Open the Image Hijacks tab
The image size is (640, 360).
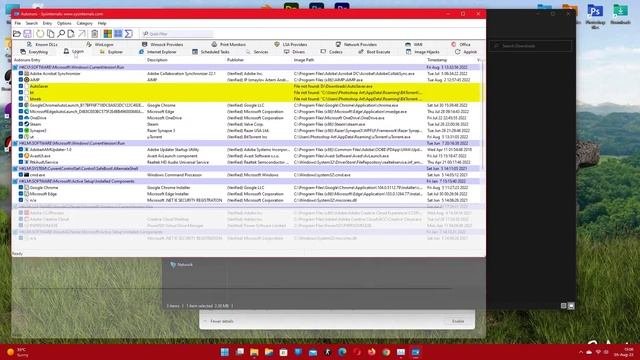423,52
